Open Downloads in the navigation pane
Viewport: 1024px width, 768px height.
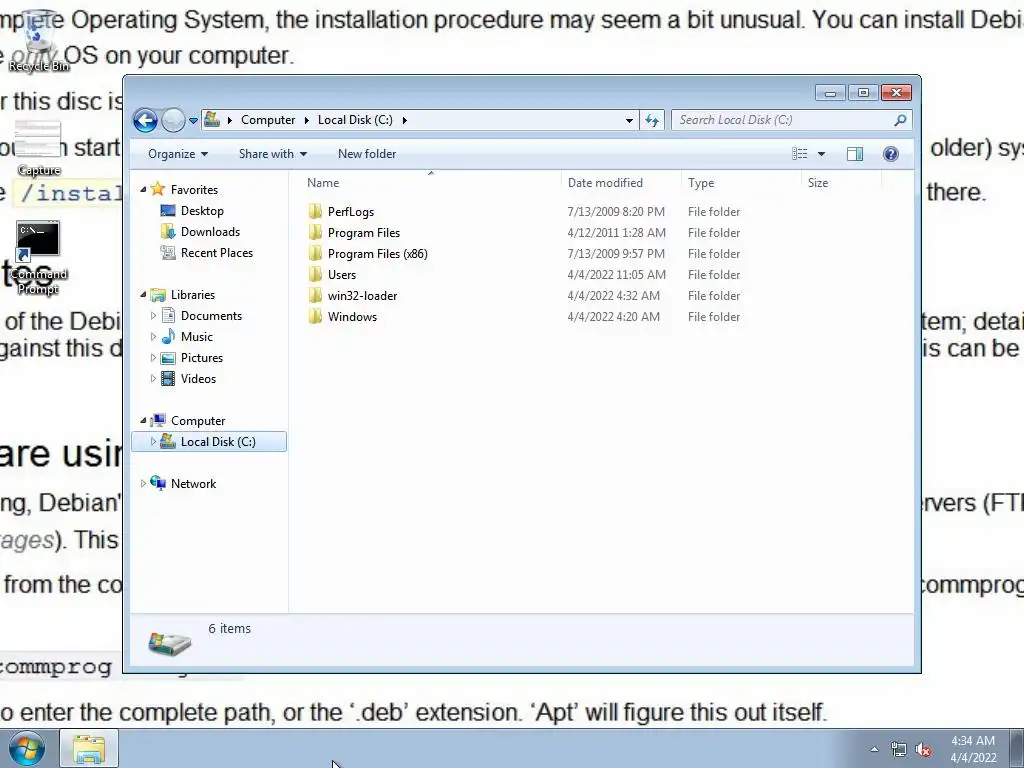pyautogui.click(x=210, y=232)
